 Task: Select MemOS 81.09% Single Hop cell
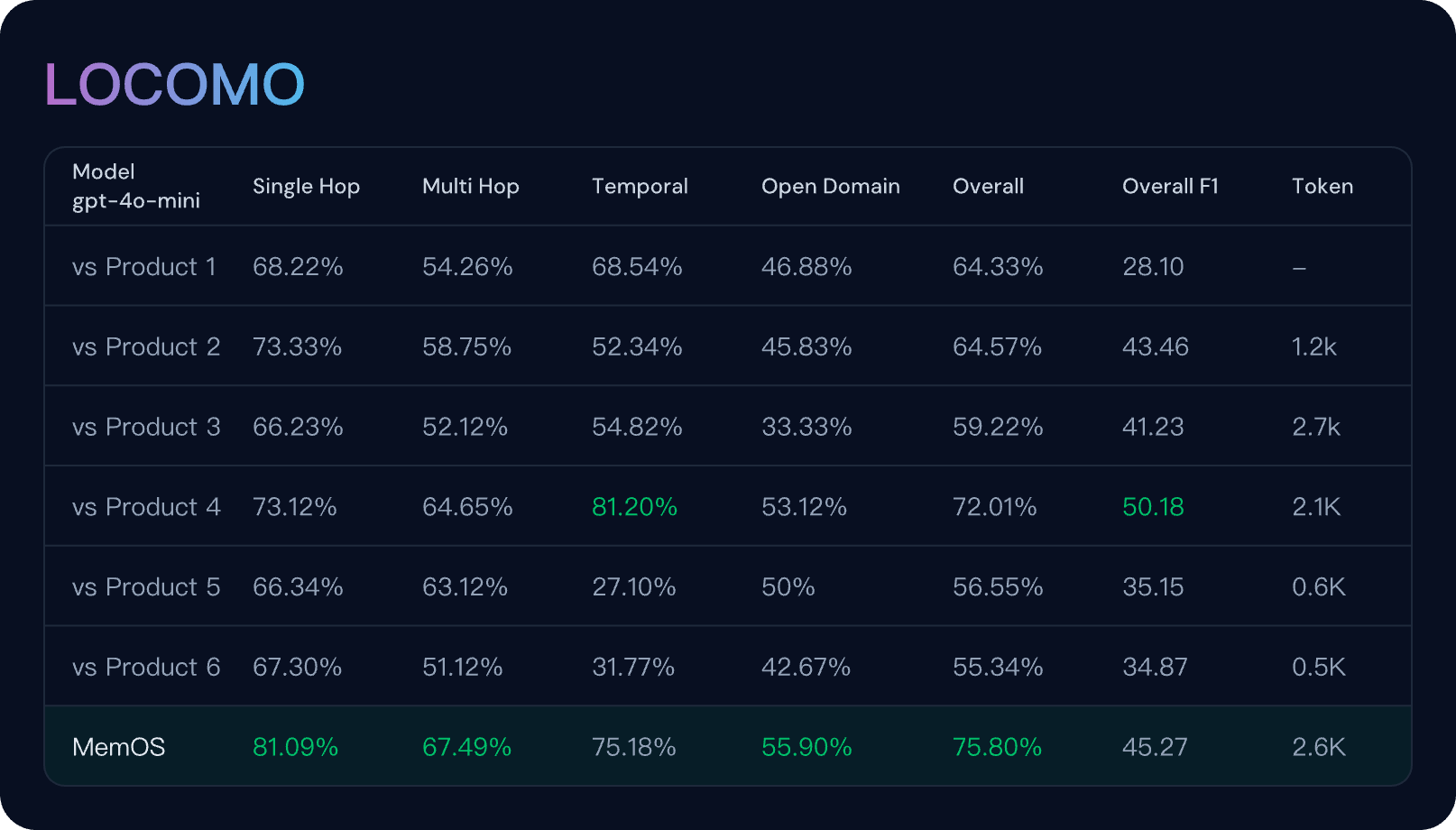tap(295, 748)
